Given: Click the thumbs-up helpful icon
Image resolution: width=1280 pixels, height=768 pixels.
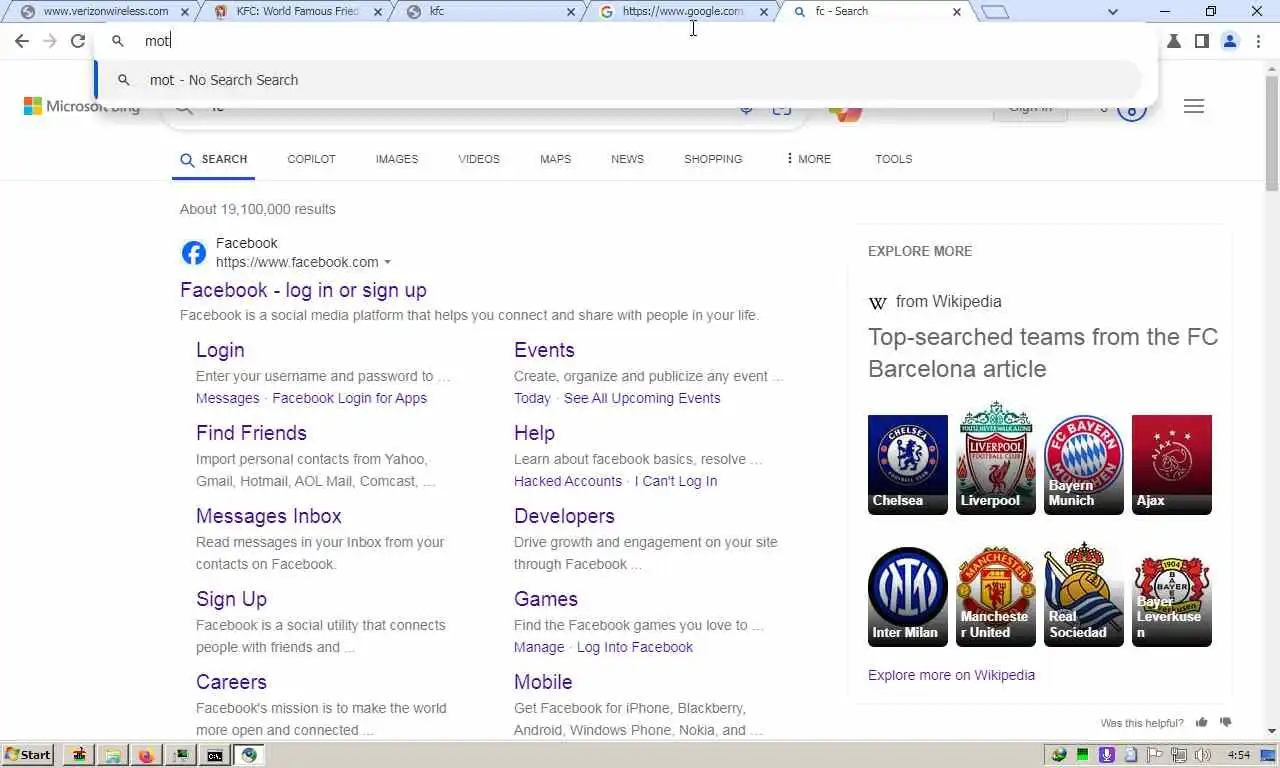Looking at the screenshot, I should tap(1201, 722).
